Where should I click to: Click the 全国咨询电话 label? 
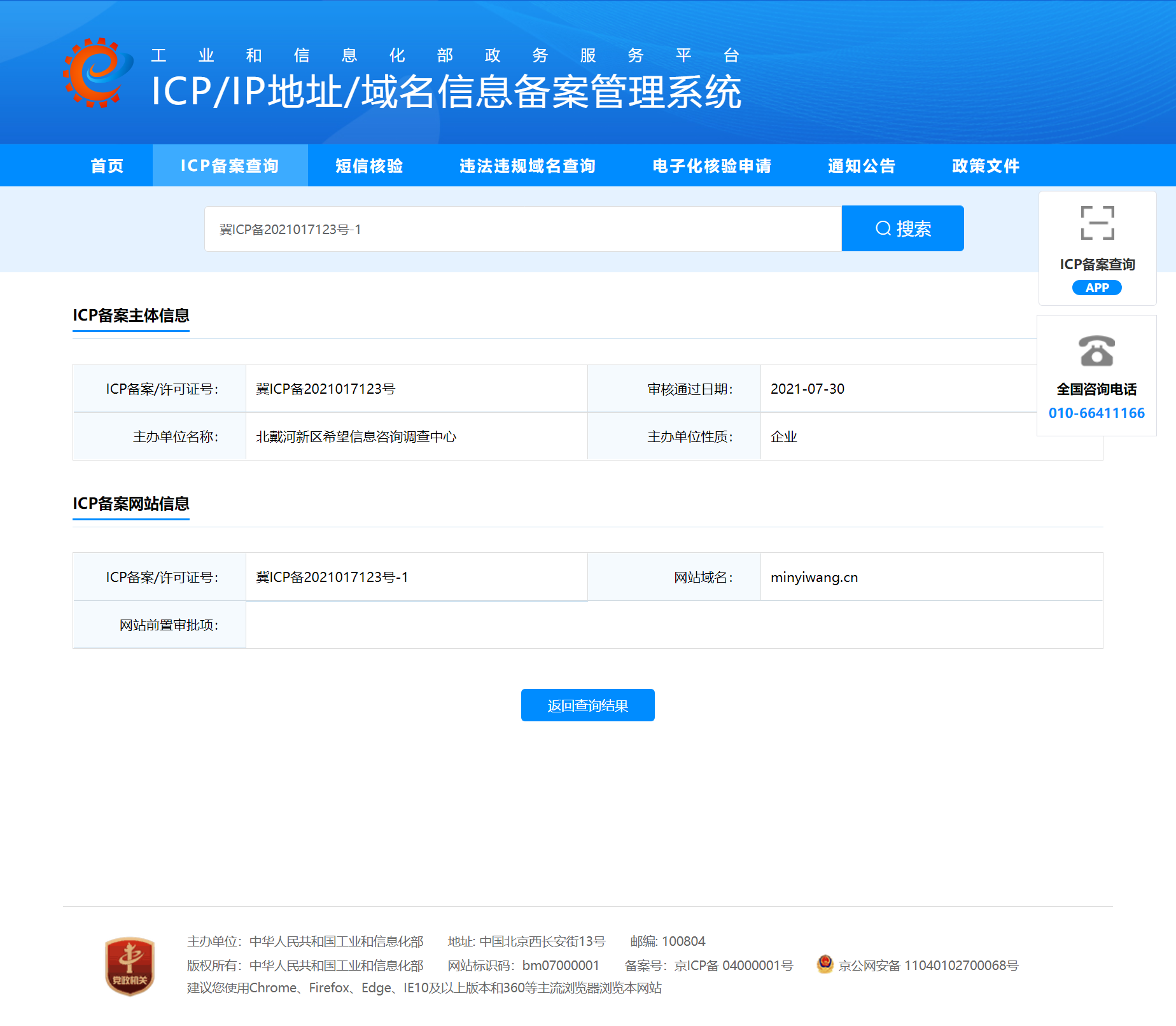point(1096,389)
